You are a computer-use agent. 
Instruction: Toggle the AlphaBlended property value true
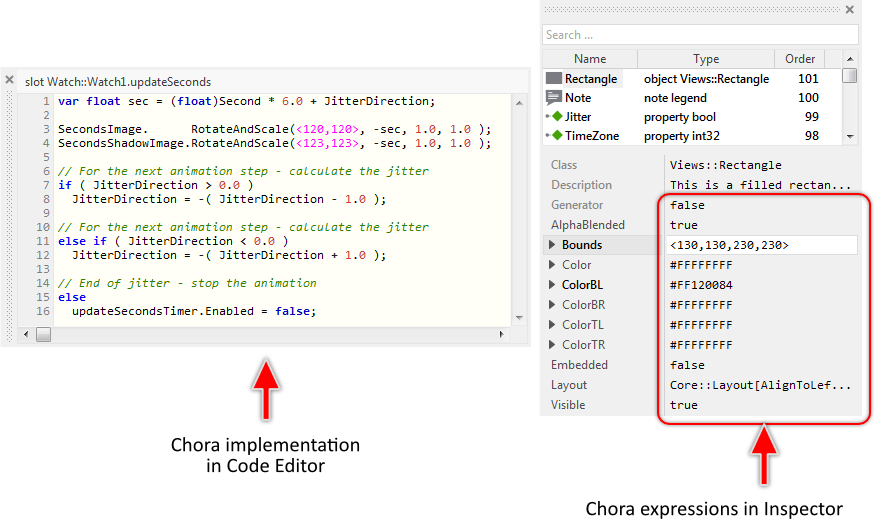[684, 225]
